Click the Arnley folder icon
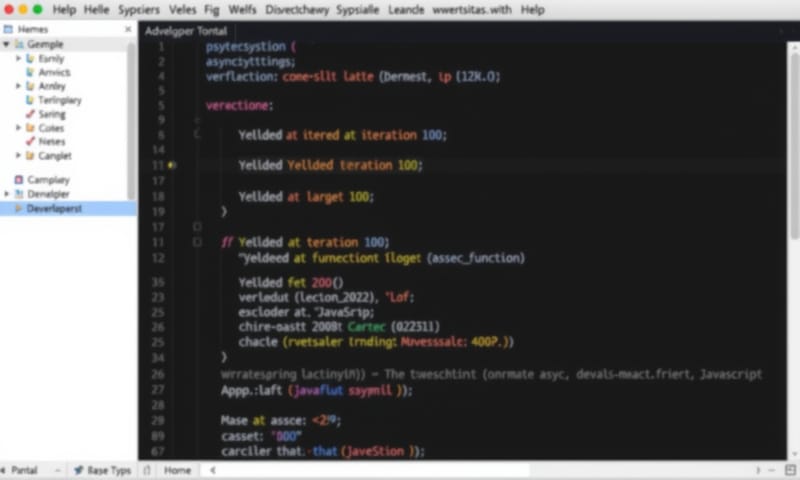This screenshot has height=480, width=800. click(30, 86)
